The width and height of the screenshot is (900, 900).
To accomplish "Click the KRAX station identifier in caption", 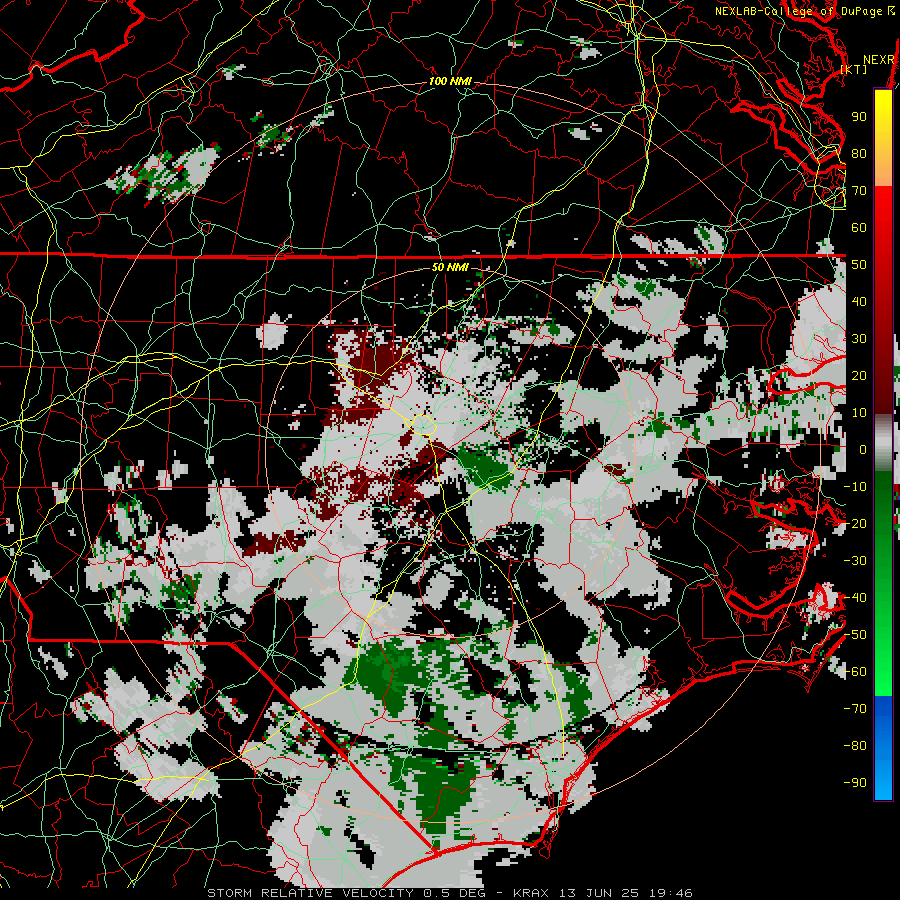I will coord(530,893).
